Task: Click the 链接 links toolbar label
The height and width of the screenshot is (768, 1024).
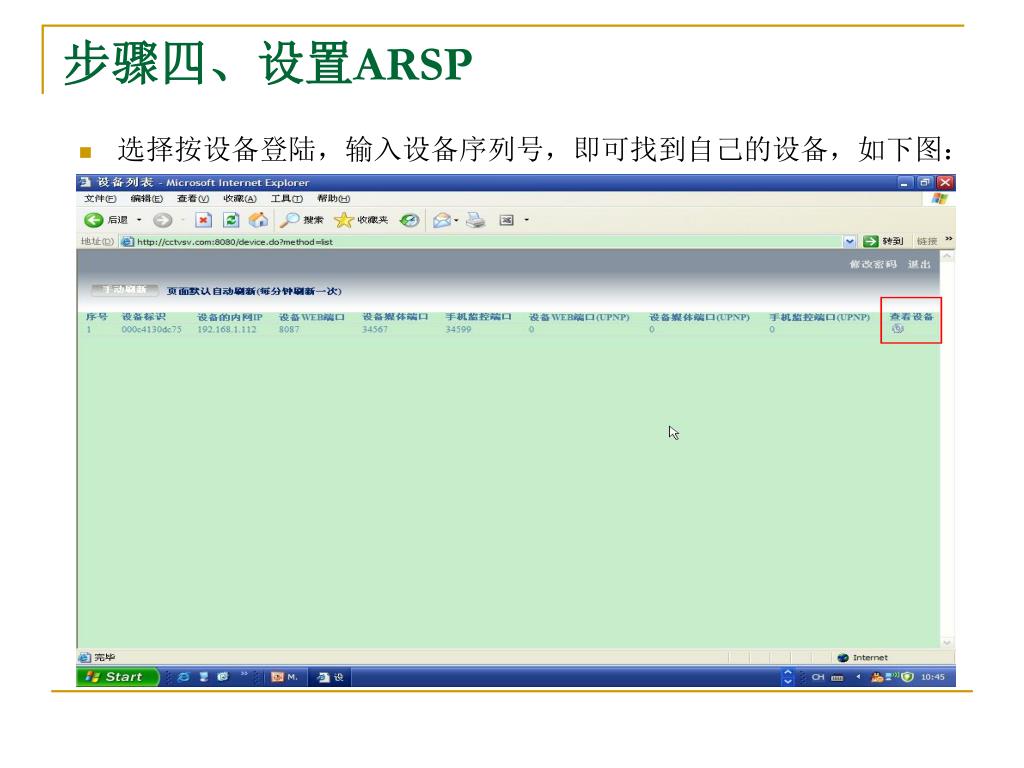Action: (x=927, y=242)
